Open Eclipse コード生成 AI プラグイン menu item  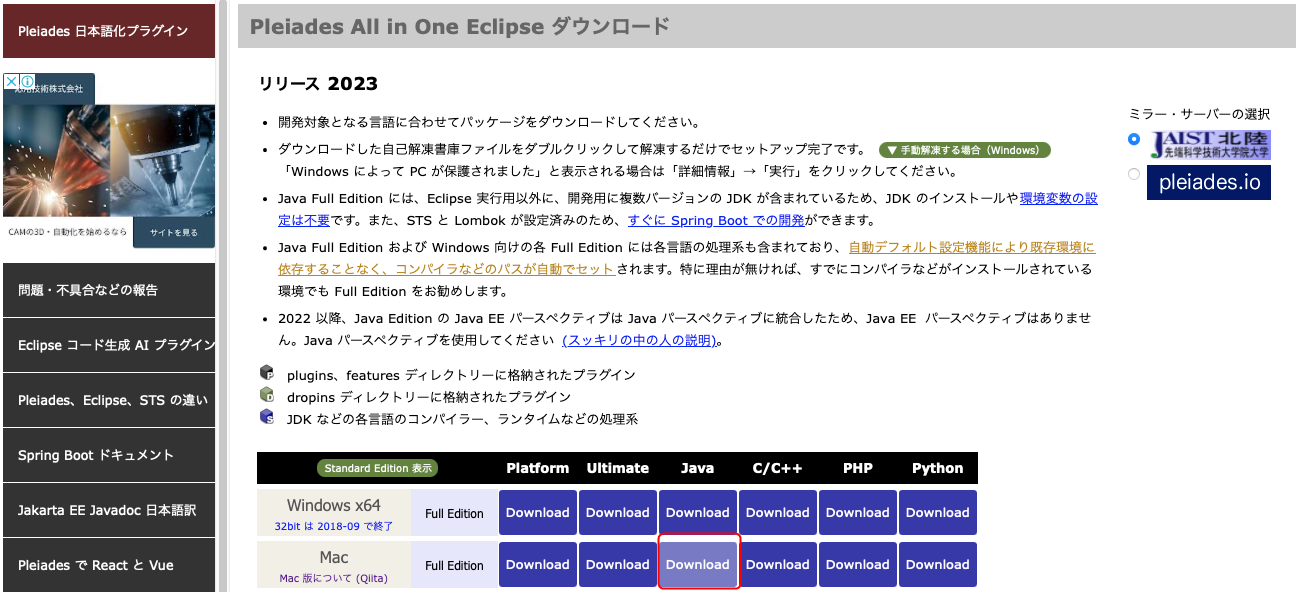[108, 345]
